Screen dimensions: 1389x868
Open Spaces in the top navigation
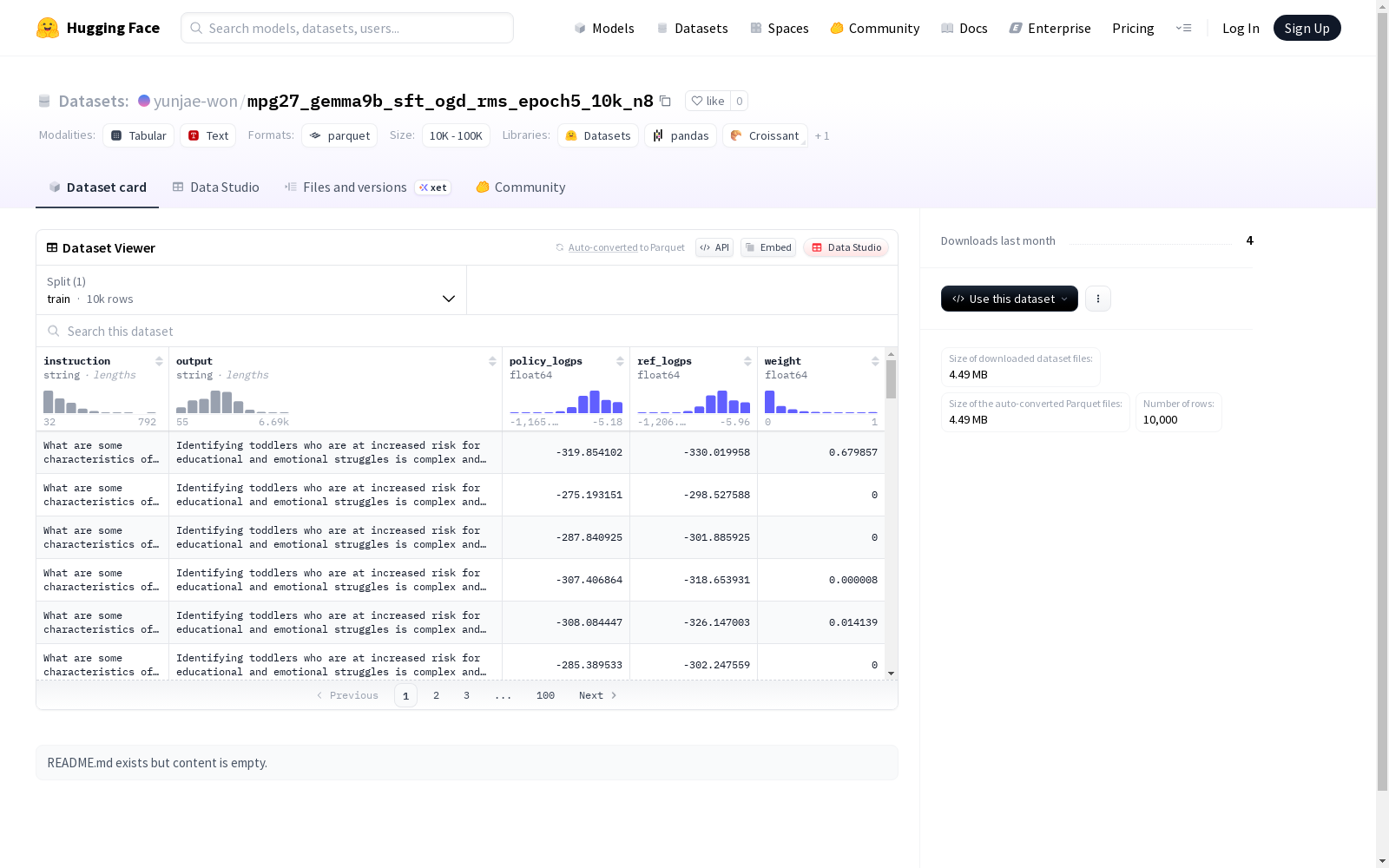click(x=780, y=28)
